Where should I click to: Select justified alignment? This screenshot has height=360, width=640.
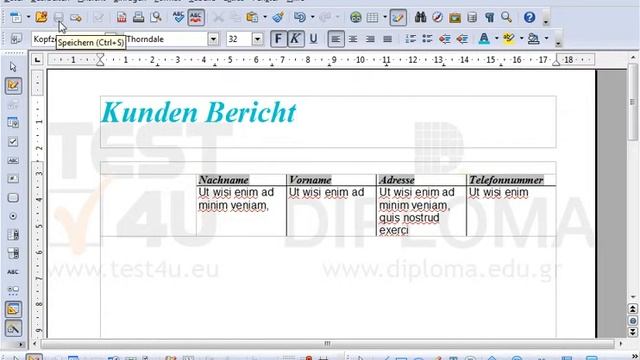387,39
